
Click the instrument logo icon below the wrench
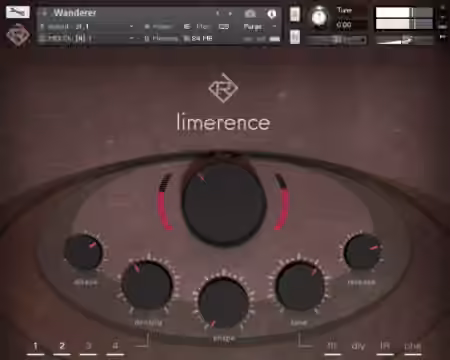18,35
